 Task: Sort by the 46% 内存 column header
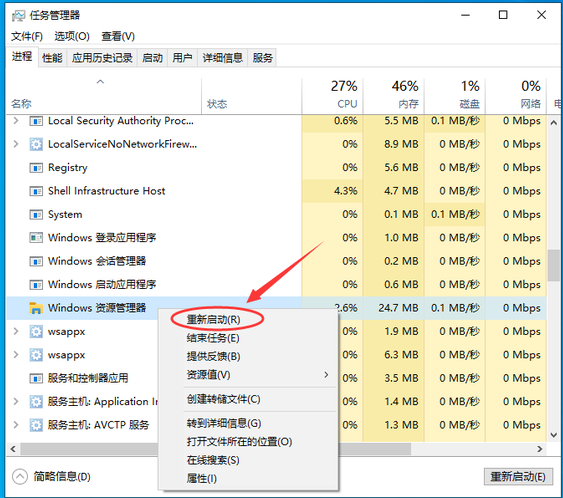tap(394, 96)
